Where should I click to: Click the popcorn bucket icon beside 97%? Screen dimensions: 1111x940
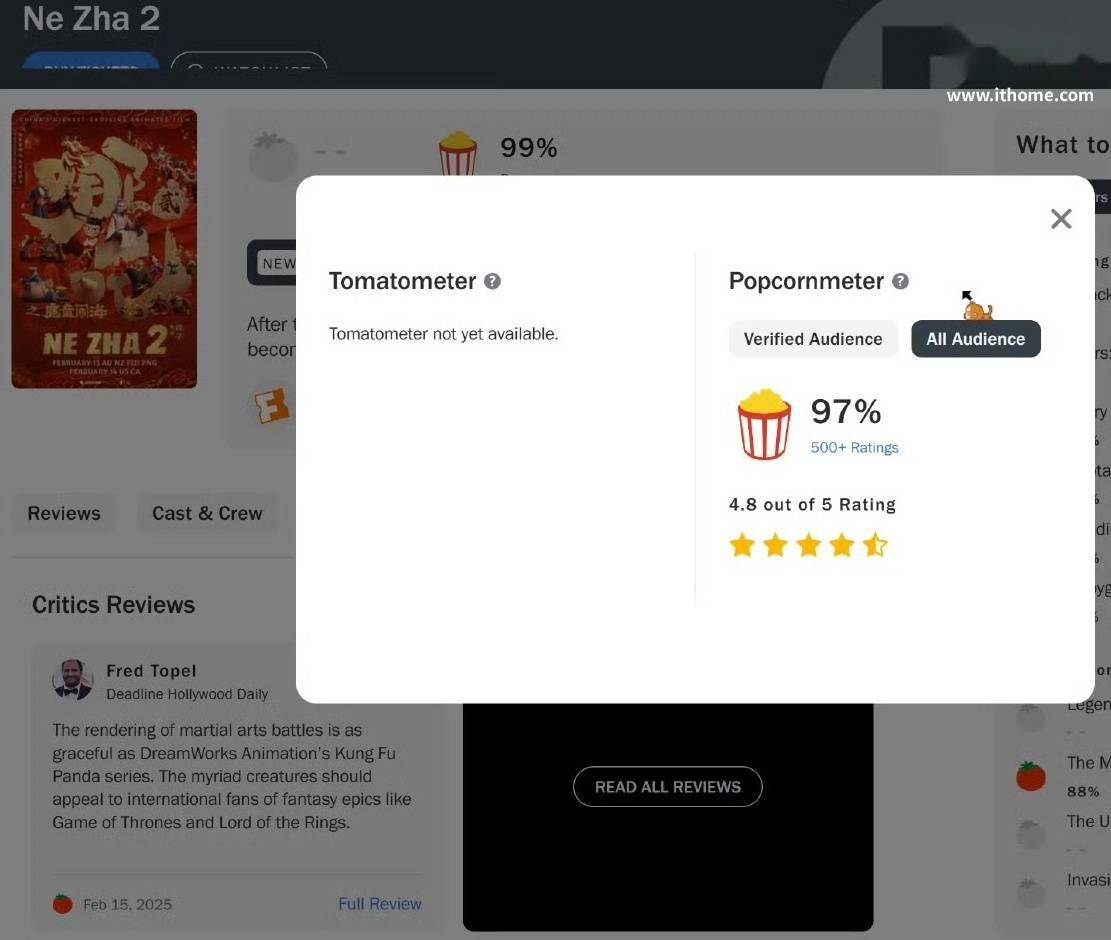(764, 424)
